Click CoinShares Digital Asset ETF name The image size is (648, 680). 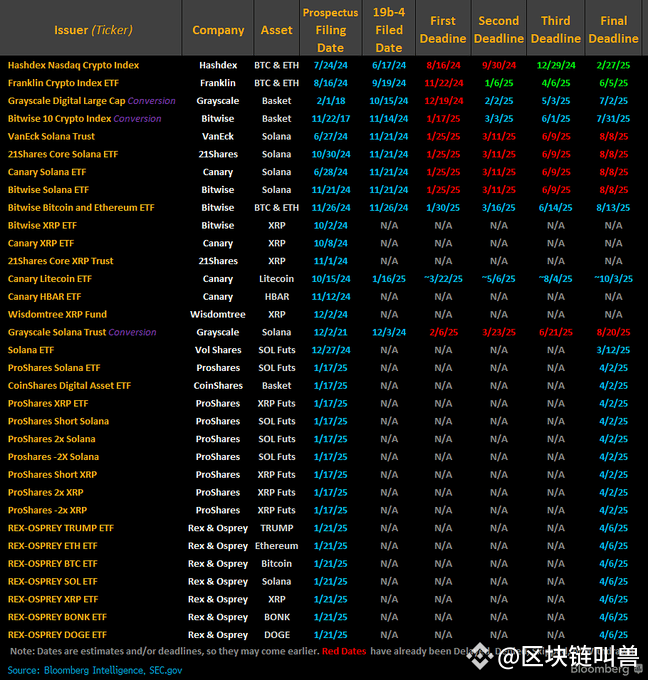(x=69, y=386)
